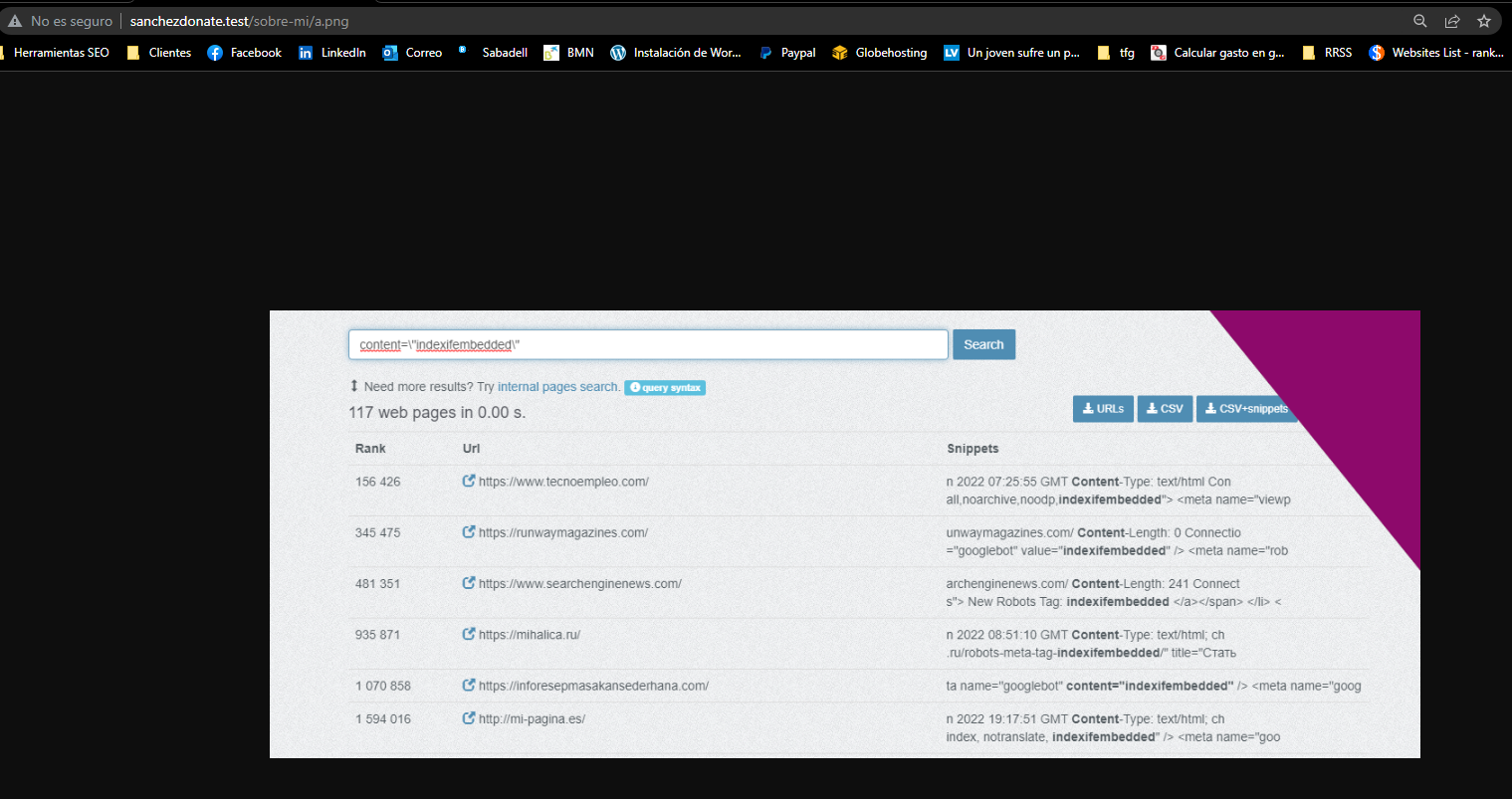The height and width of the screenshot is (799, 1512).
Task: Open the 'Calcular gasto en g...' bookmark
Action: [1217, 53]
